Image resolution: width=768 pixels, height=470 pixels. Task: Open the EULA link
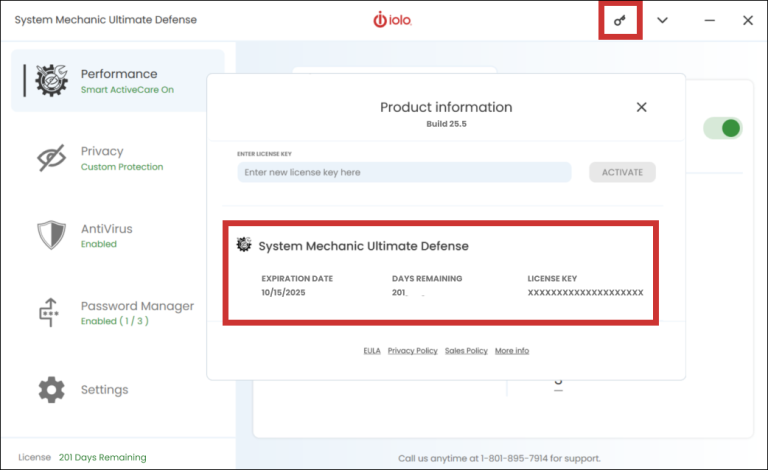pos(371,351)
